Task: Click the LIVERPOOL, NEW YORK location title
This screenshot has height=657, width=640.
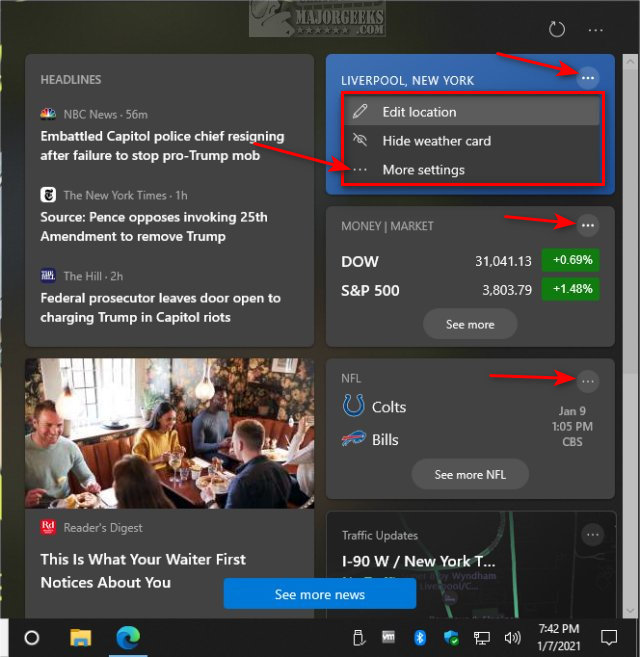Action: [407, 80]
